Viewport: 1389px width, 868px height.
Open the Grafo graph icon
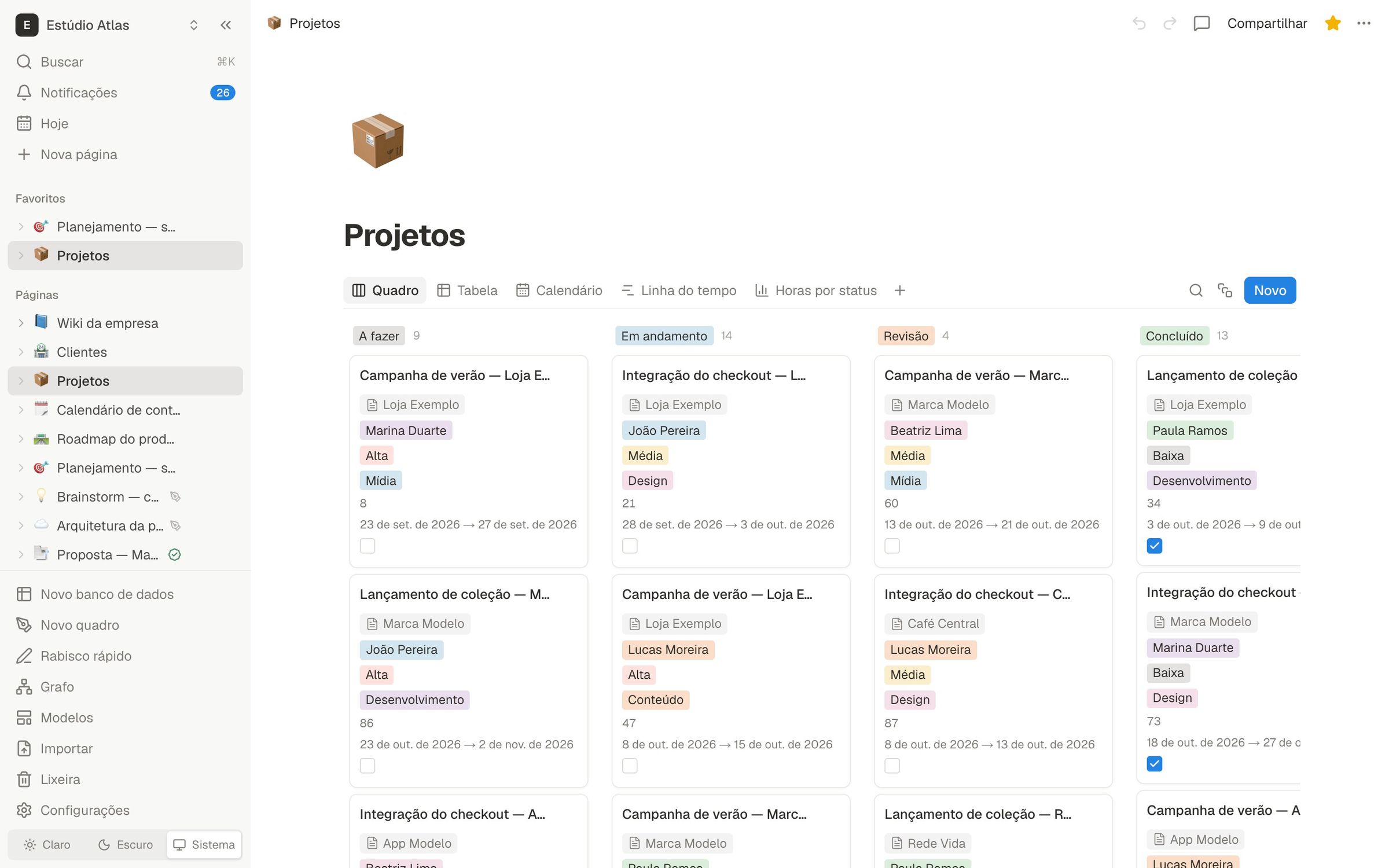[x=24, y=687]
